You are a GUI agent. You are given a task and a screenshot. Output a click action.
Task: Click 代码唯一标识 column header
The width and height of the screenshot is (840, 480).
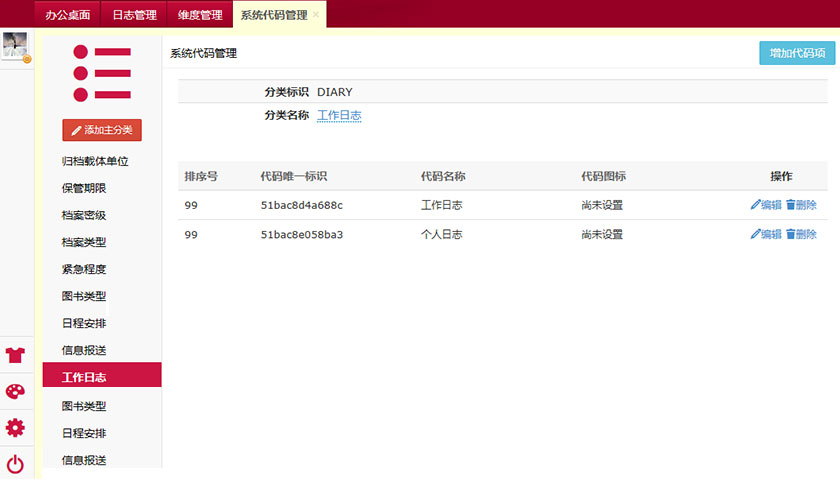click(x=294, y=176)
